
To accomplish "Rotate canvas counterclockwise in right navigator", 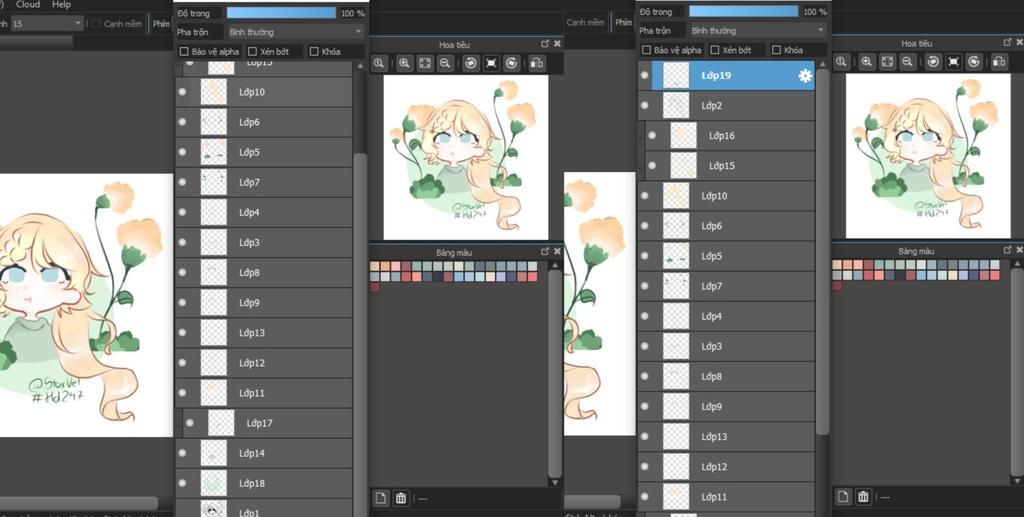I will coord(933,62).
